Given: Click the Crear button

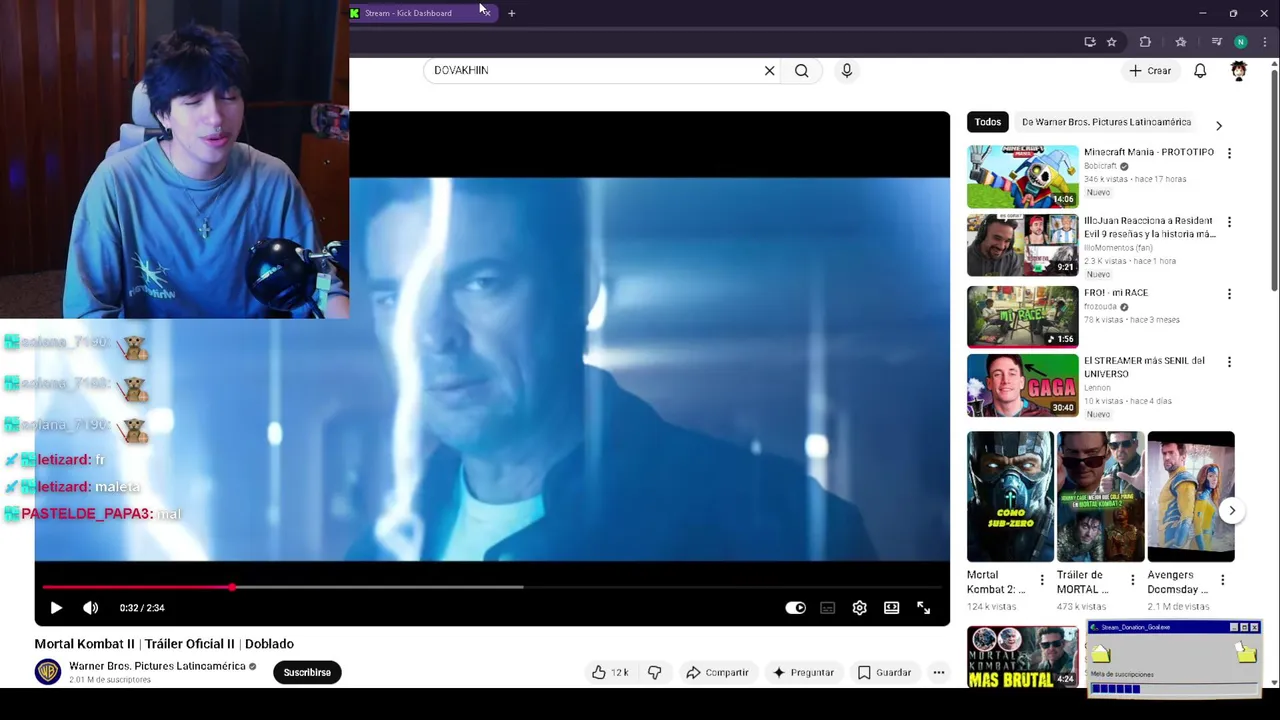Looking at the screenshot, I should pyautogui.click(x=1150, y=71).
